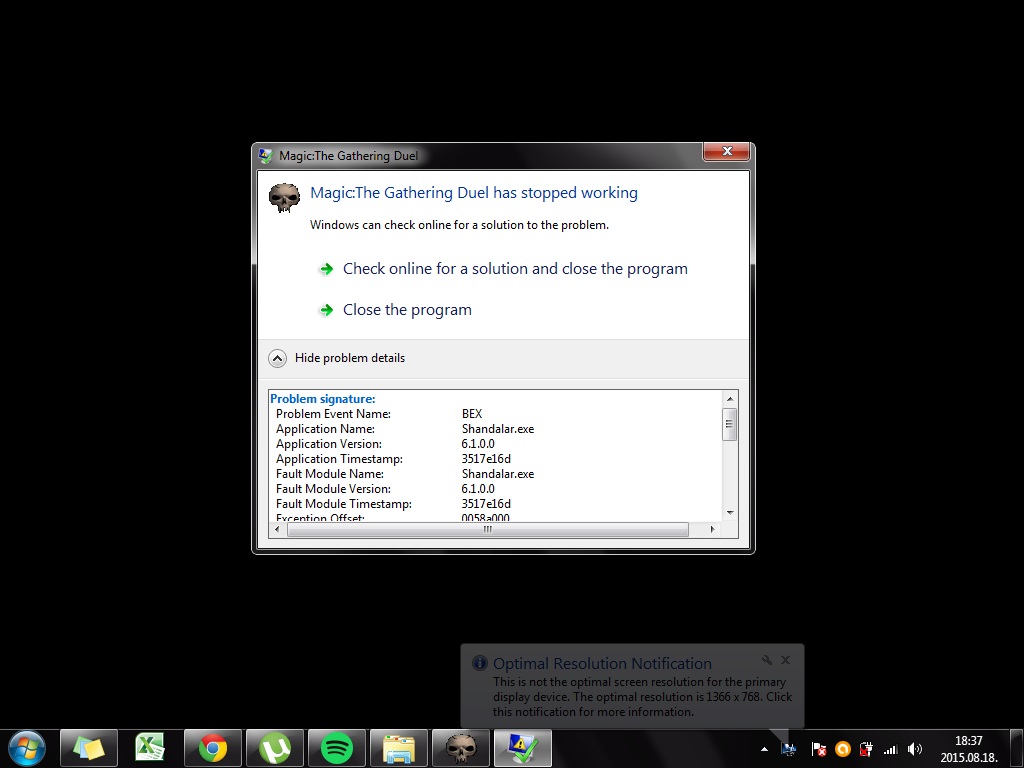Switch to Spotify on the taskbar
The width and height of the screenshot is (1024, 768).
[337, 748]
